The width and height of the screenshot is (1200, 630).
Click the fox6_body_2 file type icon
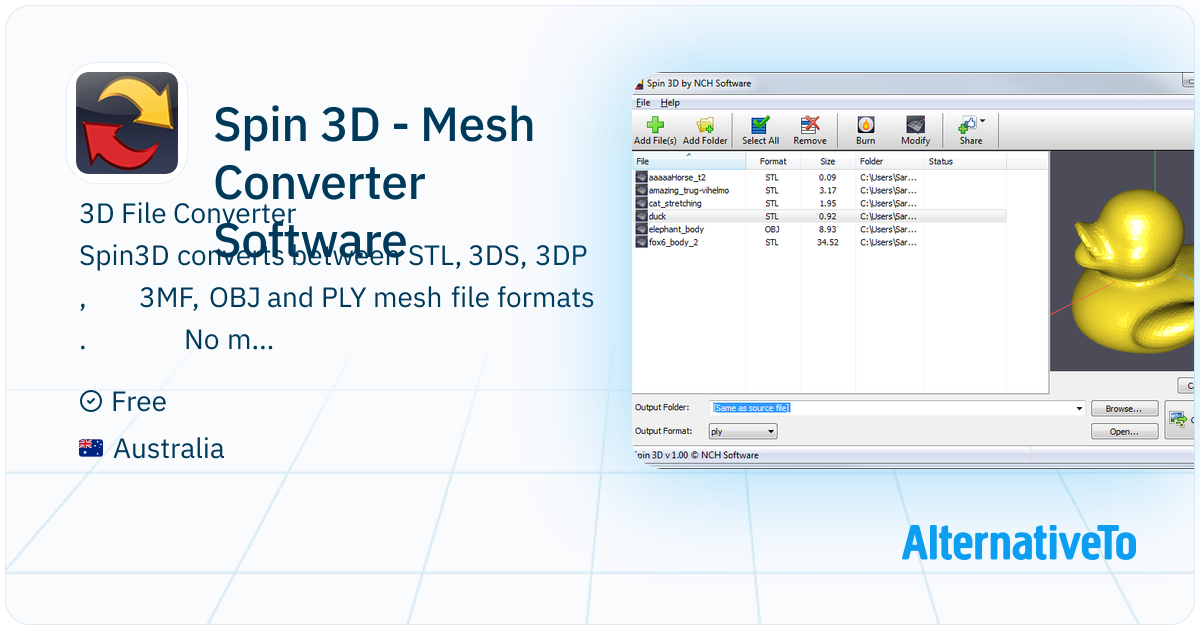tap(641, 242)
